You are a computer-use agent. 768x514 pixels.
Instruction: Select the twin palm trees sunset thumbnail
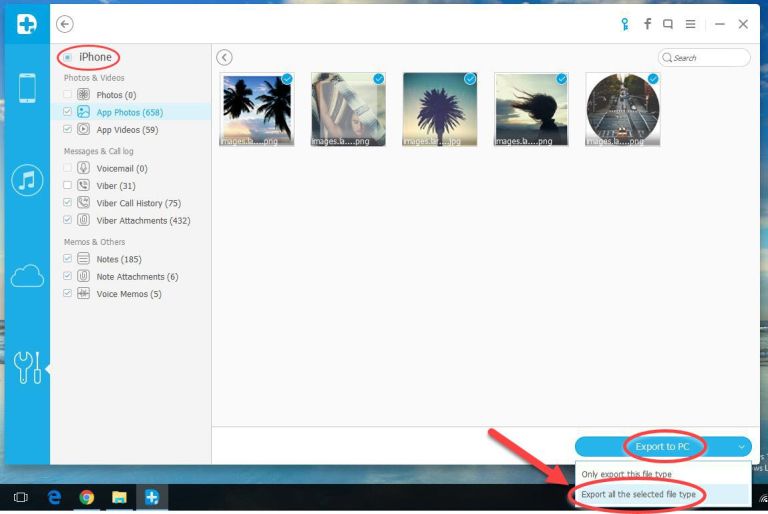(257, 109)
